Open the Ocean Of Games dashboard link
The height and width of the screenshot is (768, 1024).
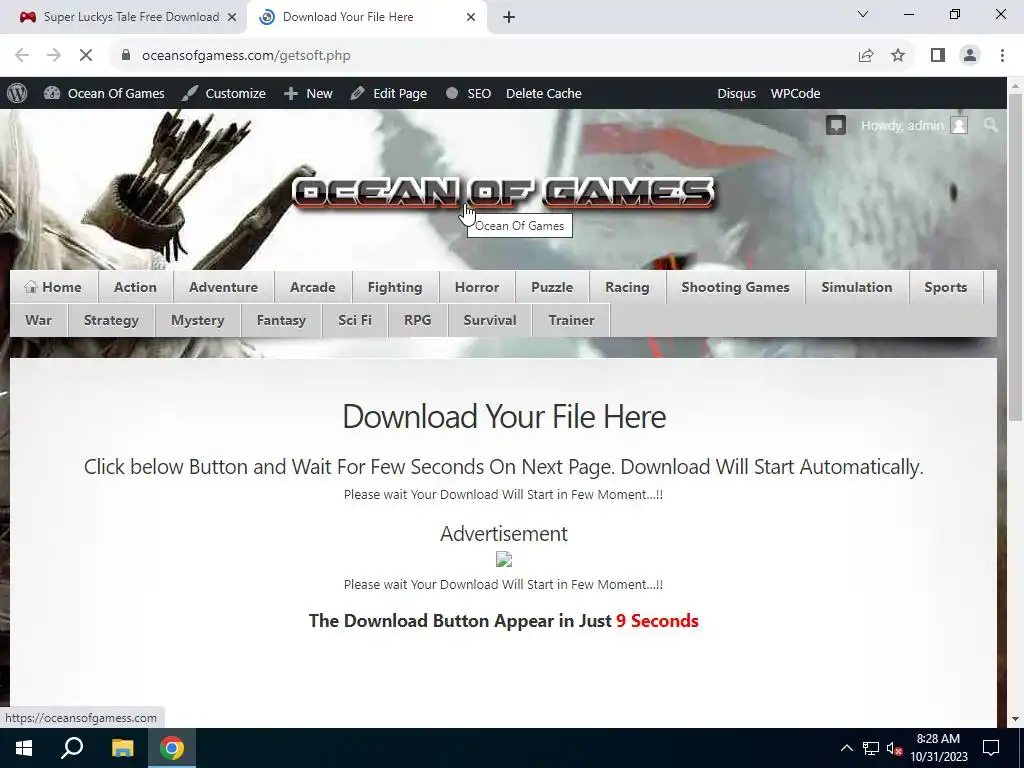104,93
